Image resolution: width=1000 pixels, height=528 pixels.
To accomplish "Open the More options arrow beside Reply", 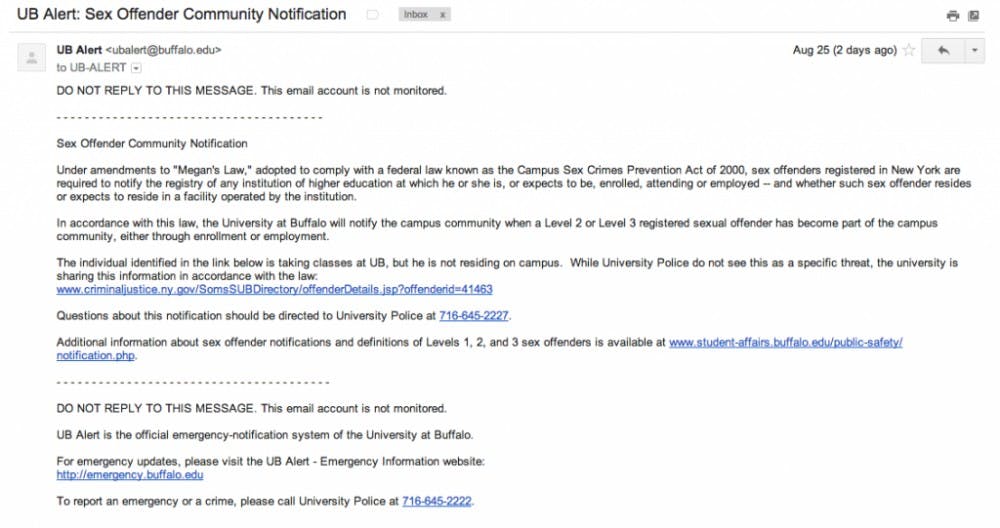I will tap(974, 50).
